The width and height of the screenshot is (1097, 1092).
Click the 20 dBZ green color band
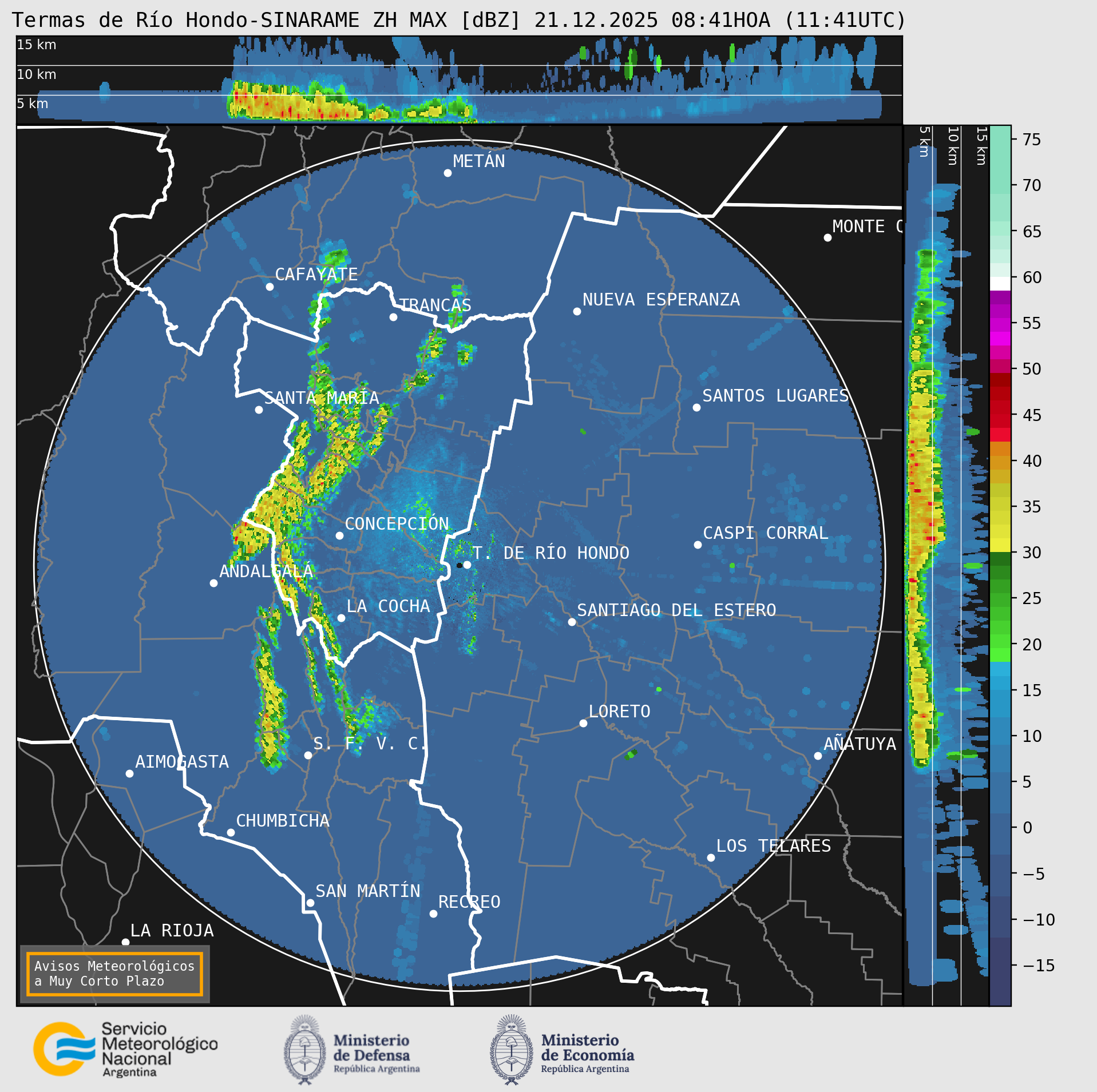point(1000,641)
